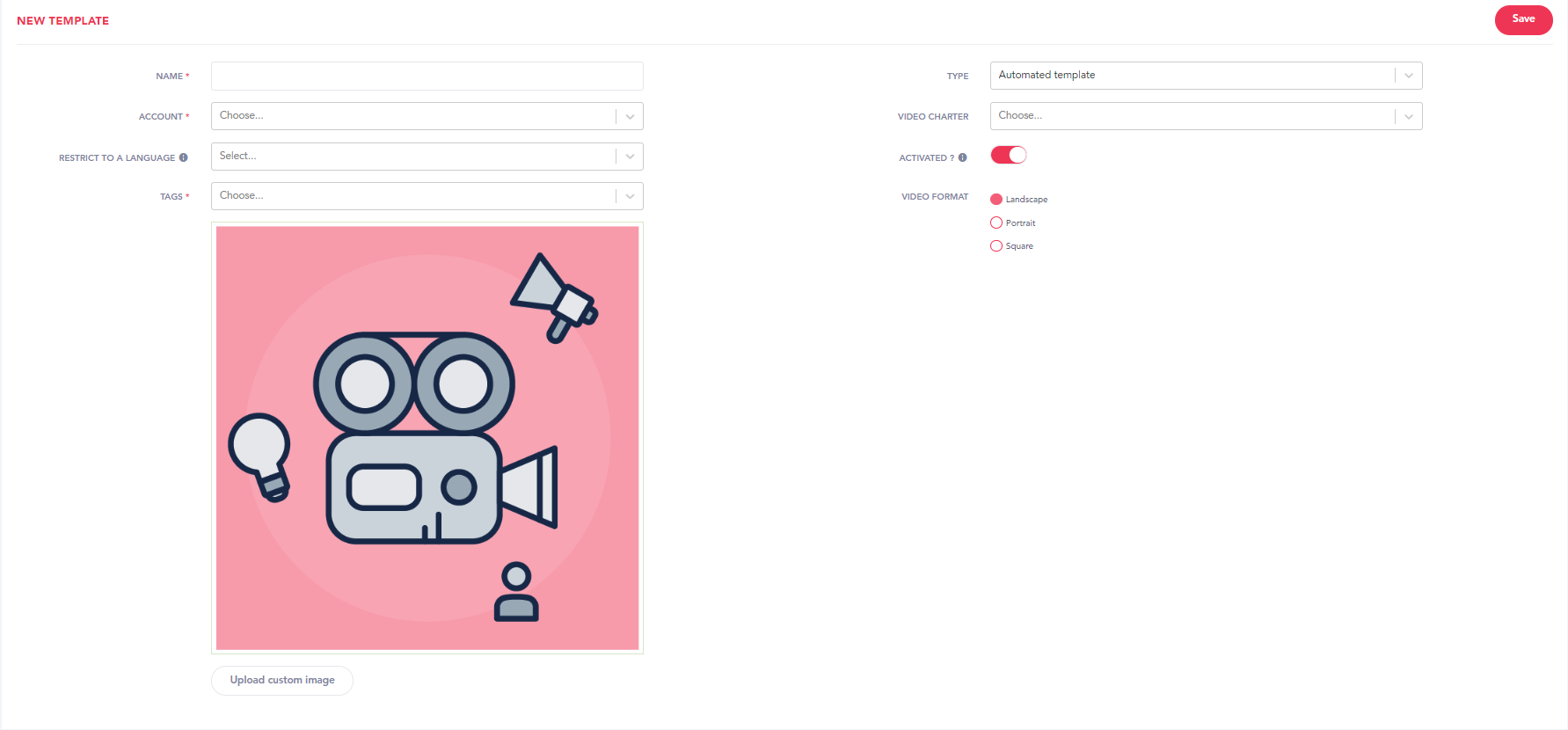
Task: Click chevron arrow of Video Charter field
Action: [x=1409, y=116]
